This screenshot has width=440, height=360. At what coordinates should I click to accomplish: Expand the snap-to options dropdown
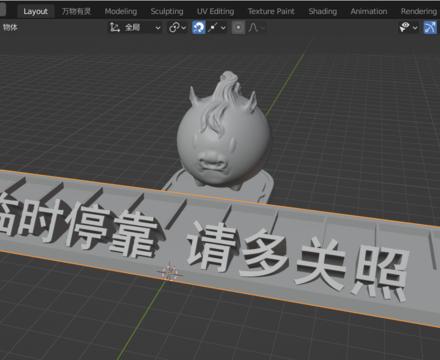click(217, 27)
